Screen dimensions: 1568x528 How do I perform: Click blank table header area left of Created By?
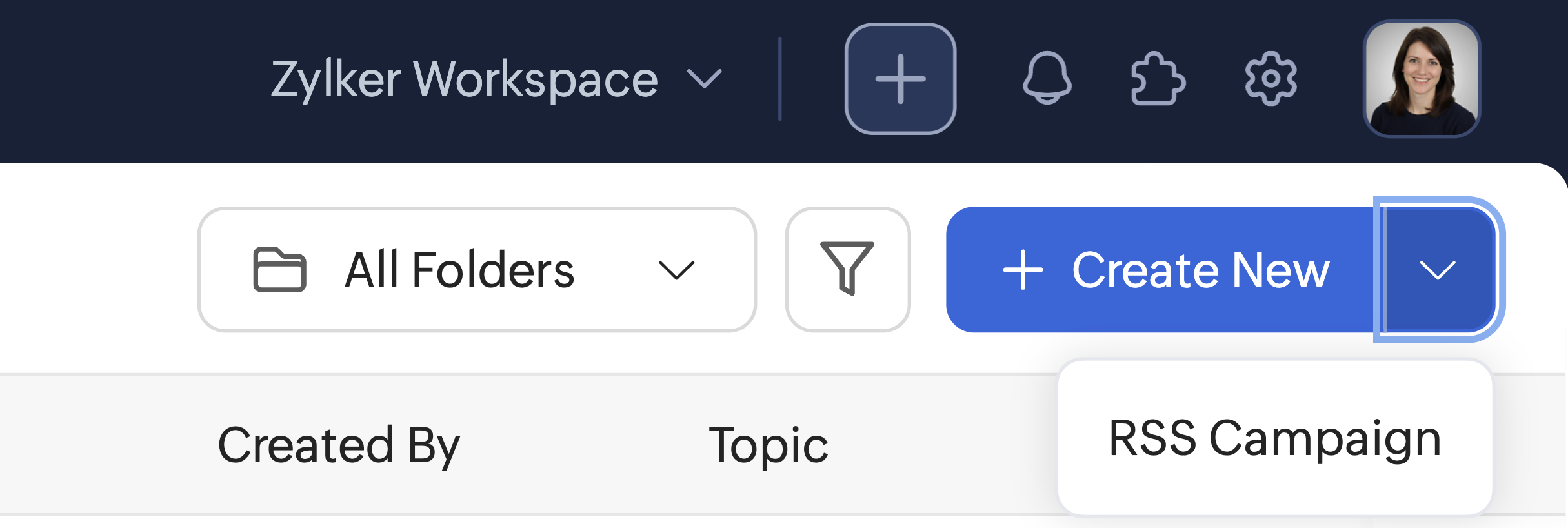click(x=103, y=445)
